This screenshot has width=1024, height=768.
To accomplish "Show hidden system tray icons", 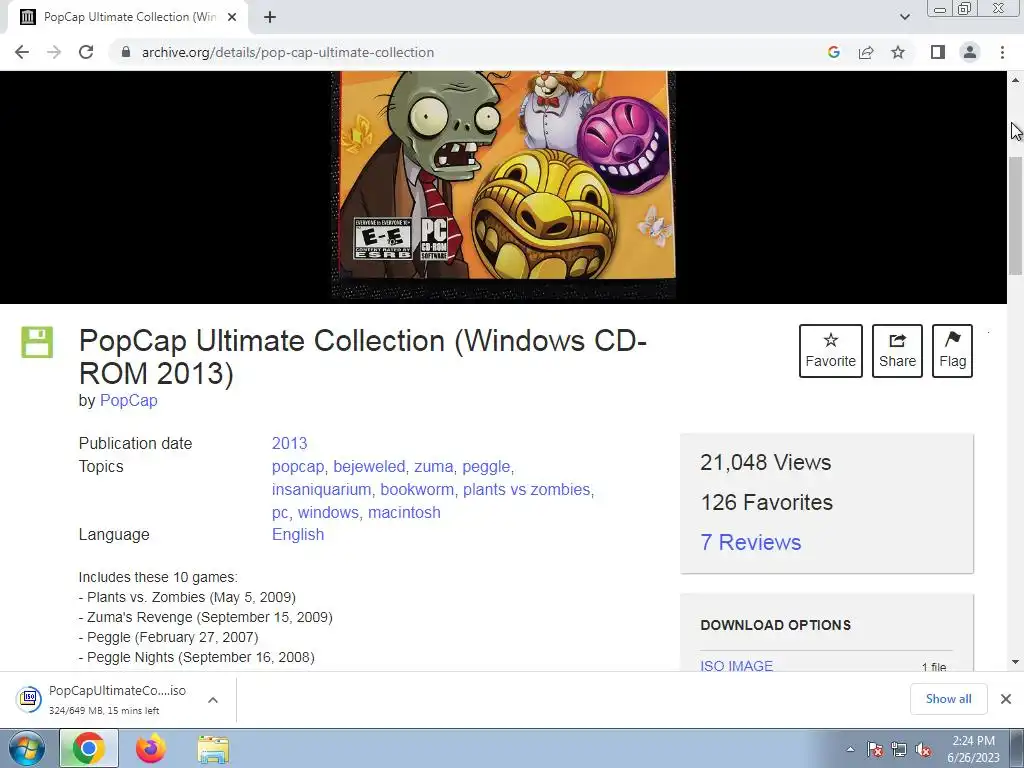I will click(x=850, y=749).
